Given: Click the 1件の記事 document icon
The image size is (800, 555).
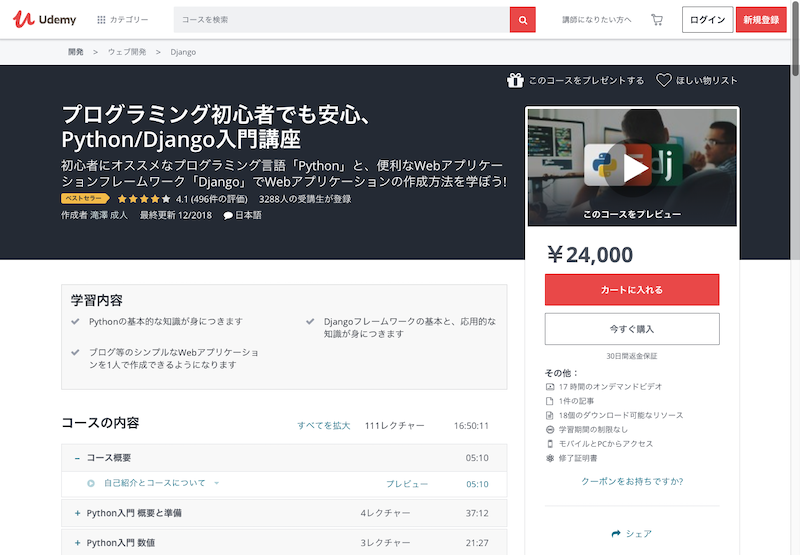Looking at the screenshot, I should [549, 401].
